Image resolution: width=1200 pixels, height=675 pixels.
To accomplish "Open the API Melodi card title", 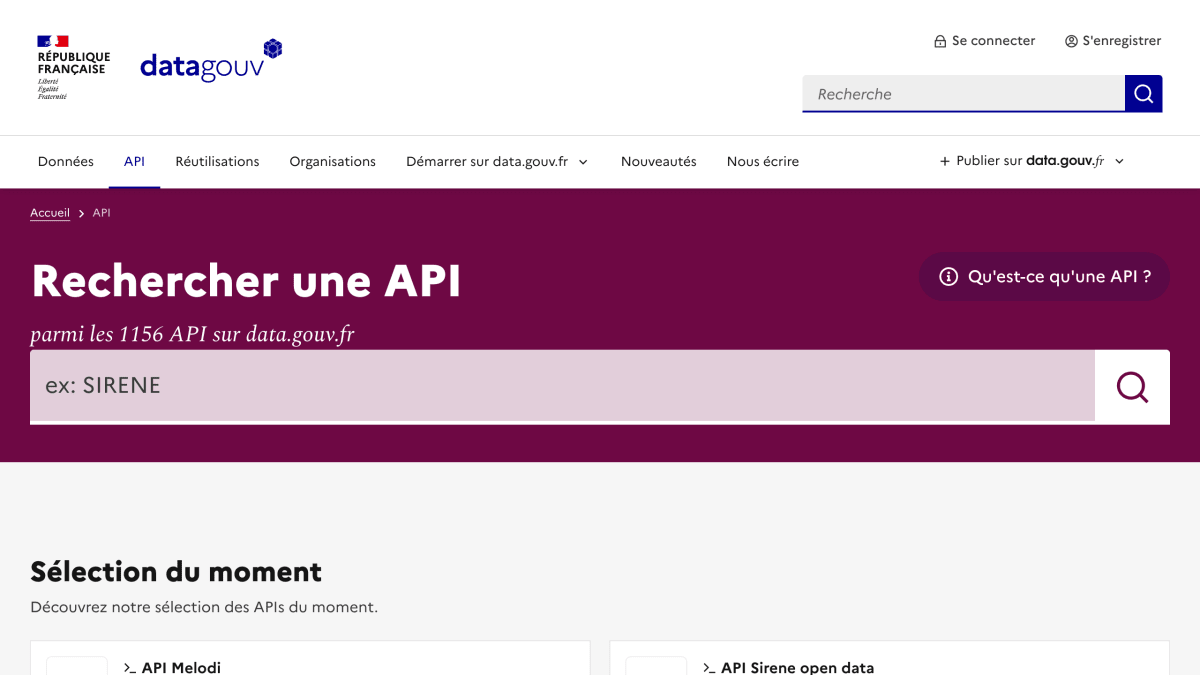I will pyautogui.click(x=181, y=667).
